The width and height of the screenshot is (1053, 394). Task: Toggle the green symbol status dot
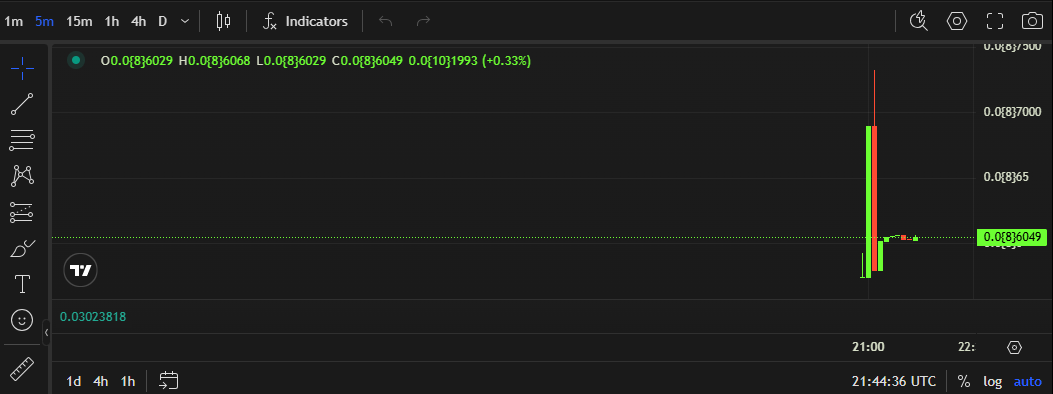[x=76, y=60]
